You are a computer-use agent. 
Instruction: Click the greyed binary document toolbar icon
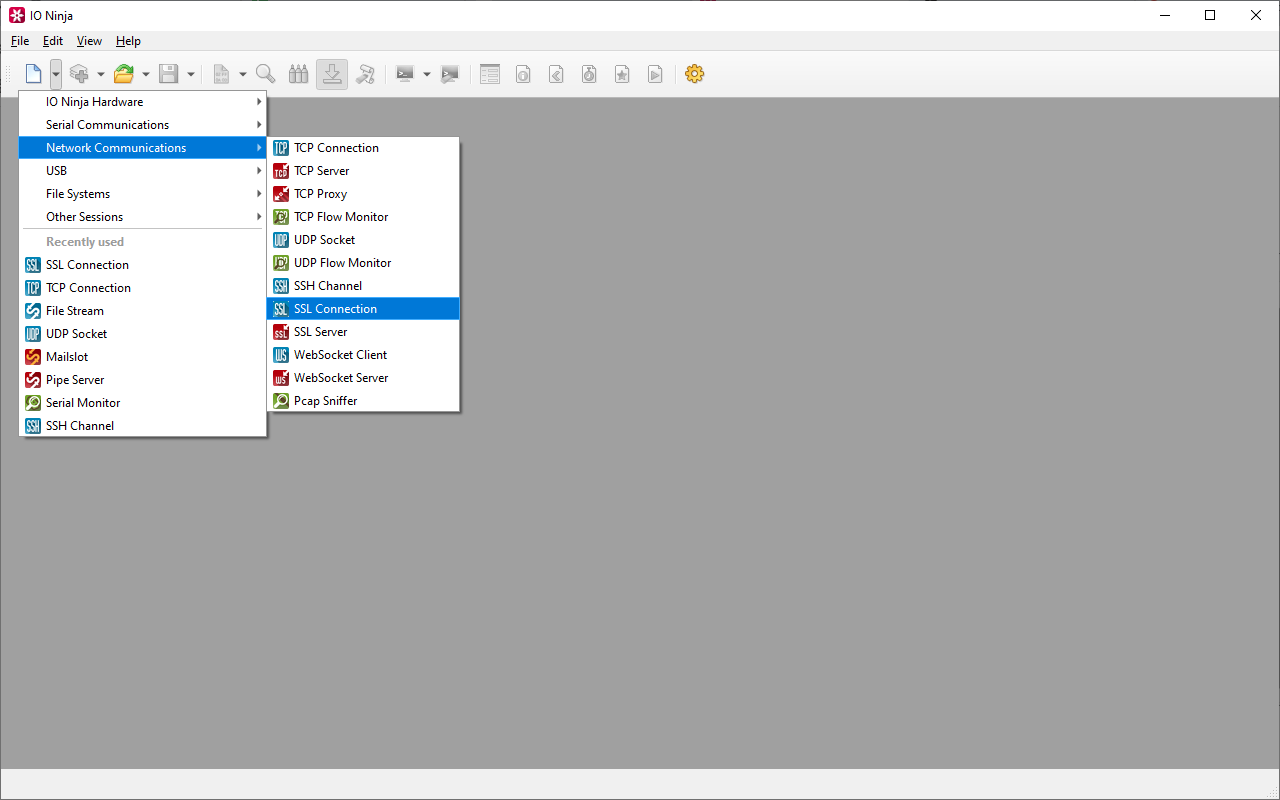point(221,74)
